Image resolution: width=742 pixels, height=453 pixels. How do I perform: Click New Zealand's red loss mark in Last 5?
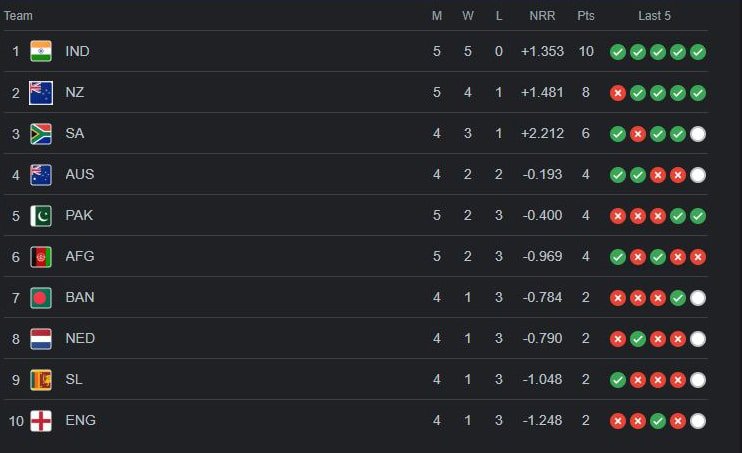coord(618,93)
